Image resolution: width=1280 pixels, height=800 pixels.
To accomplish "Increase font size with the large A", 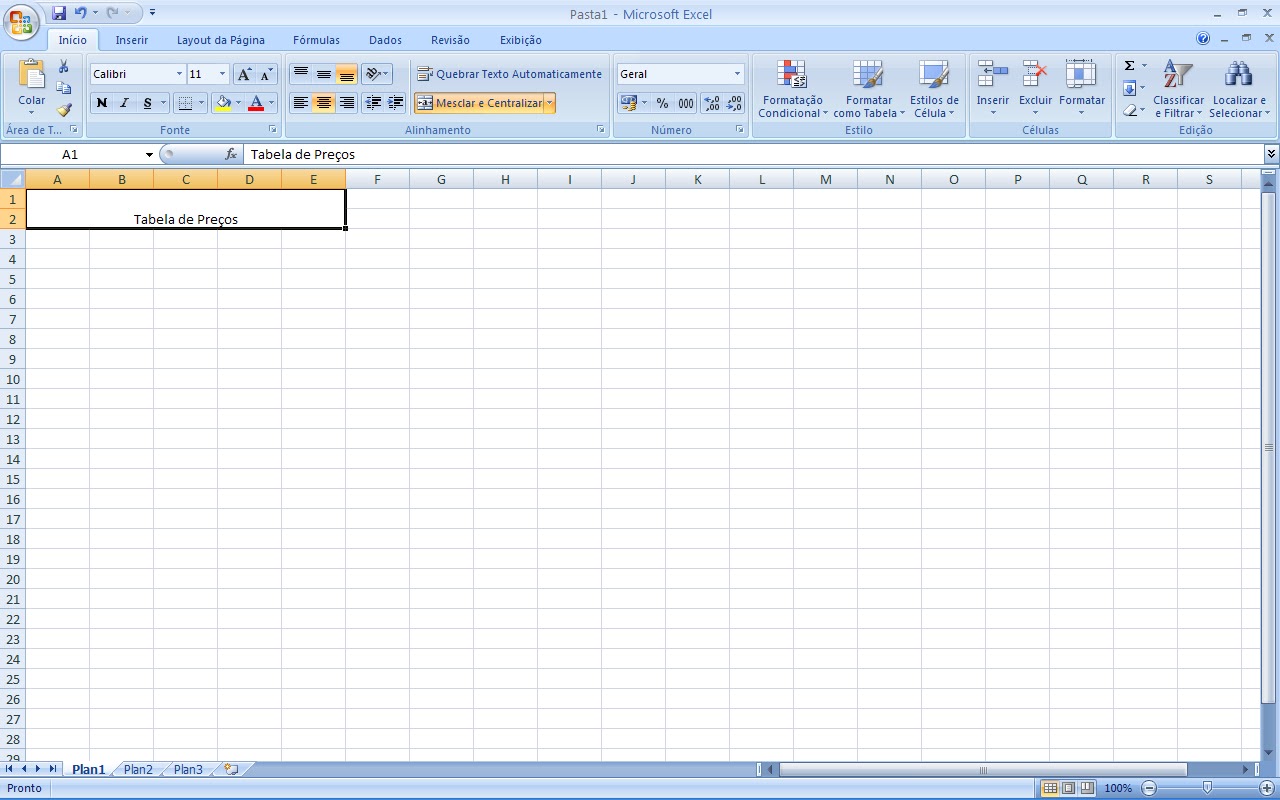I will point(245,74).
